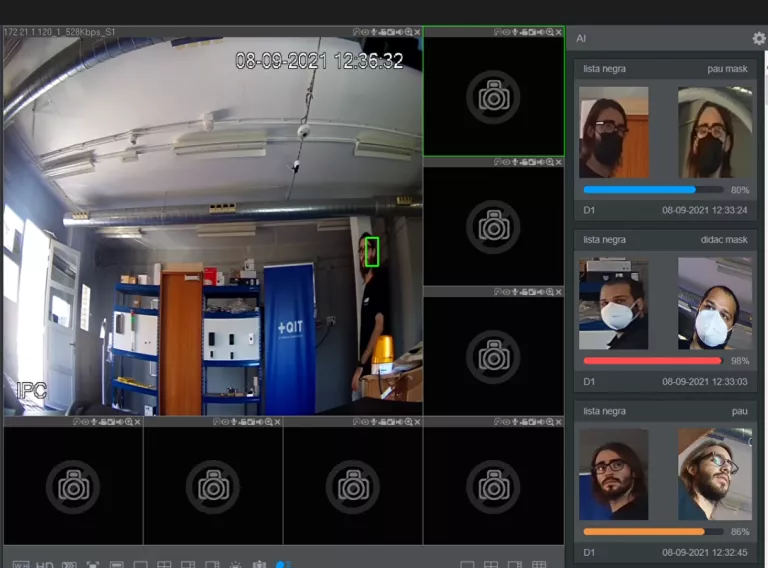This screenshot has height=568, width=768.
Task: Click 'lista negra' label in didac mask card
Action: click(x=604, y=239)
